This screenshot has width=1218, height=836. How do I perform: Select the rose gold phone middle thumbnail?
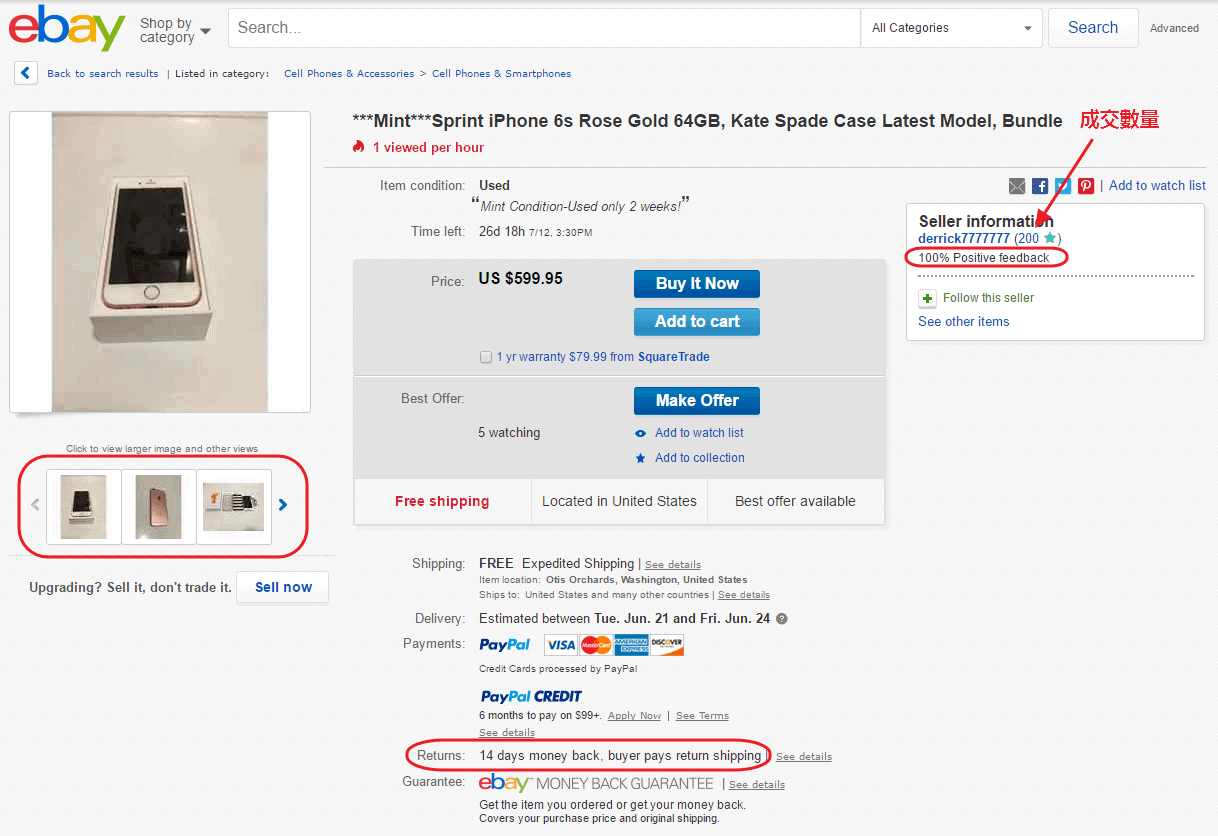(x=158, y=506)
